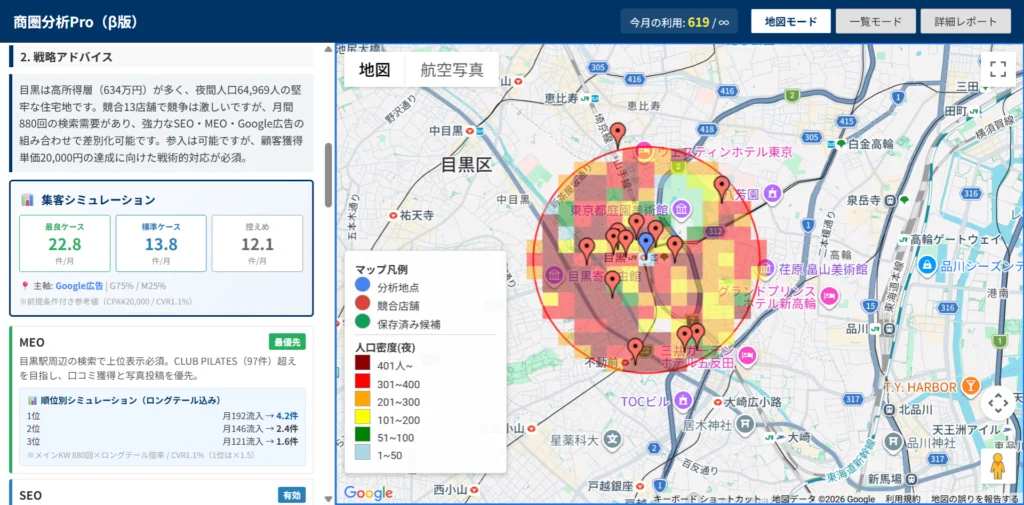Click the 保存済み候補 green legend dot
Screen dimensions: 1024x505
(x=362, y=321)
